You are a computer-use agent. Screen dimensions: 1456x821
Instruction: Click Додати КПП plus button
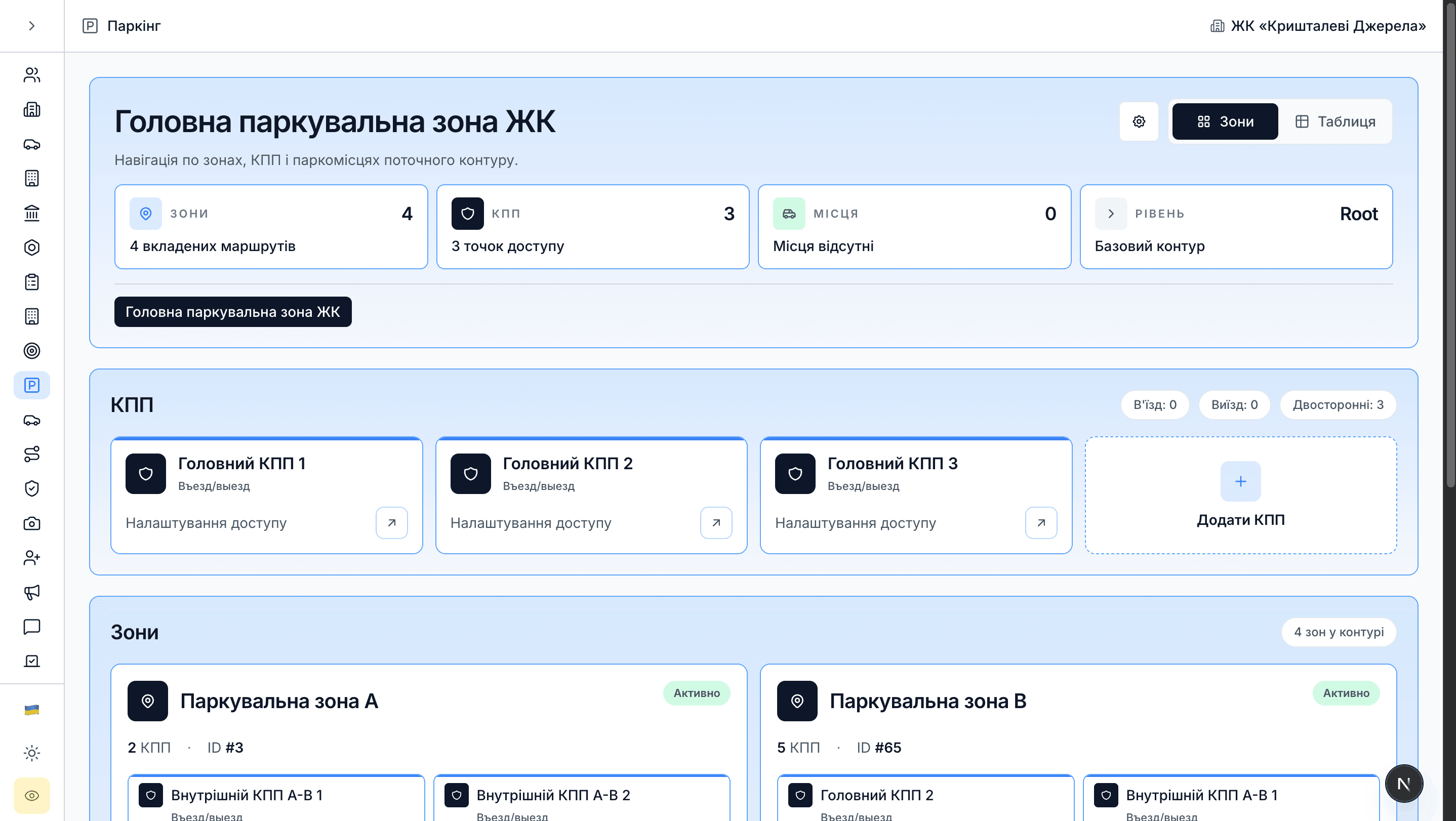tap(1241, 481)
